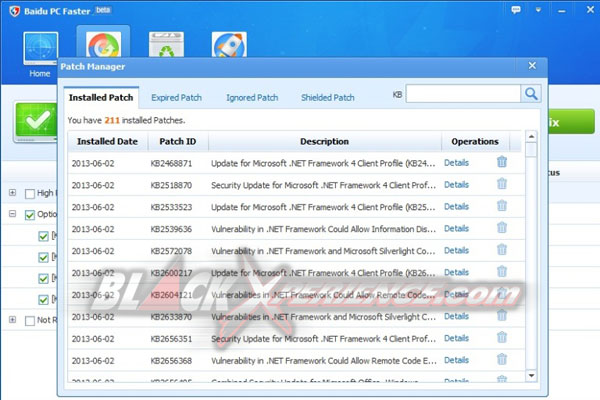The image size is (600, 400).
Task: Delete patch KB2600217 with trash icon
Action: click(502, 271)
